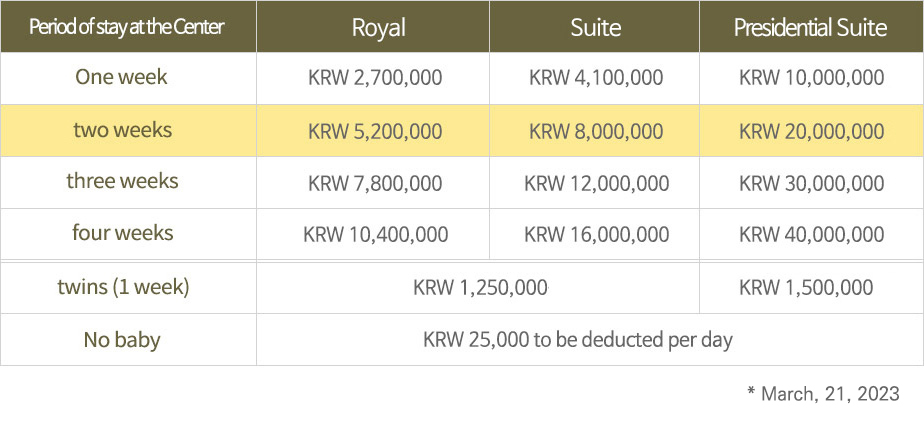Screen dimensions: 924x422
Task: Click the 'twins (1 week)' row label
Action: click(x=123, y=287)
